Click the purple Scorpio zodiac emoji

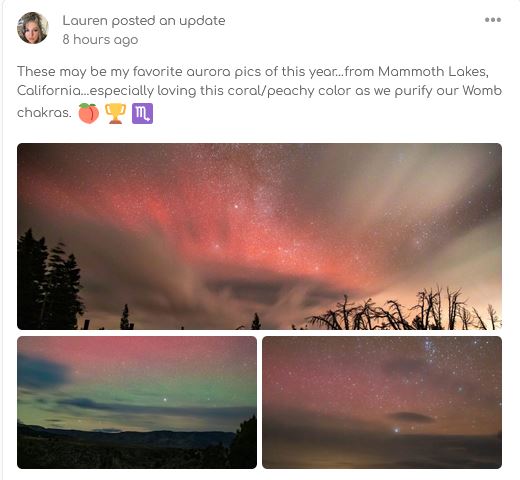pyautogui.click(x=142, y=113)
